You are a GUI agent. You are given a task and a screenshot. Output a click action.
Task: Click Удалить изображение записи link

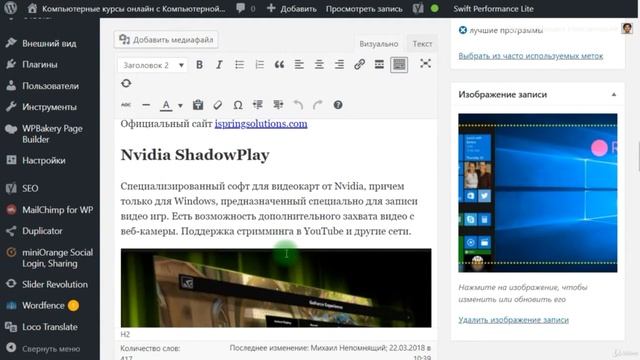pyautogui.click(x=513, y=320)
